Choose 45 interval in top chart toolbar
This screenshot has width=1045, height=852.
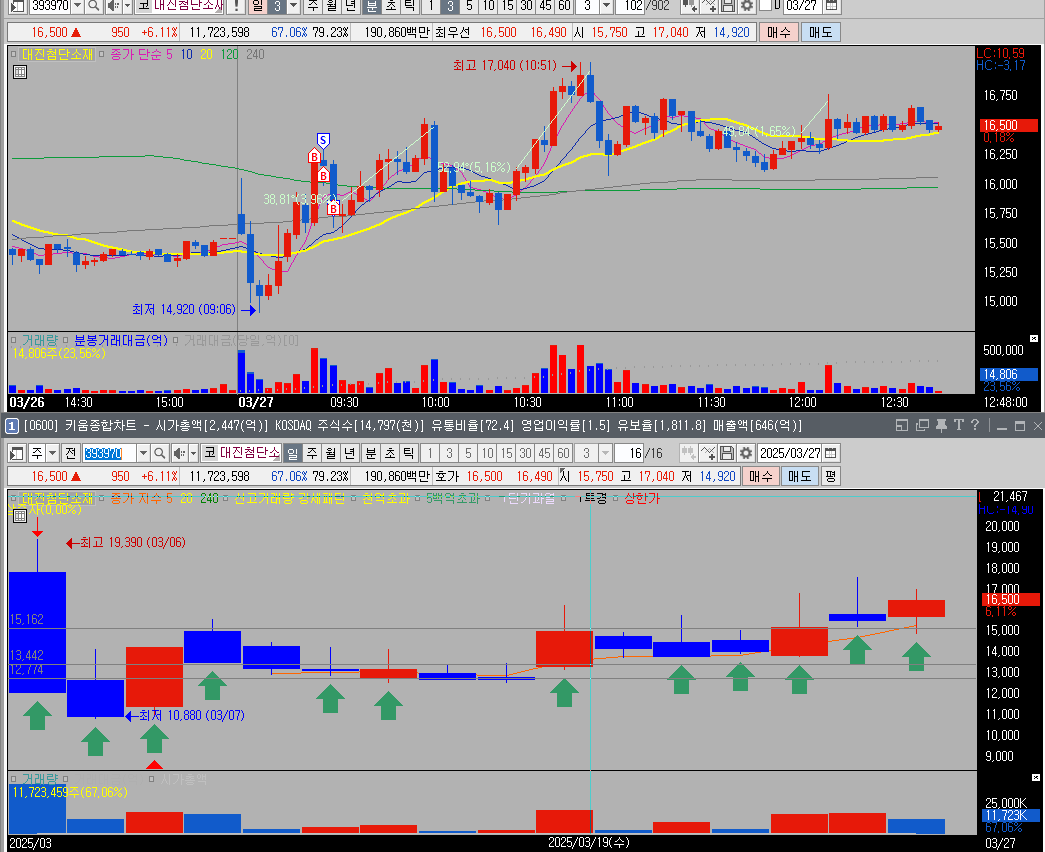545,6
